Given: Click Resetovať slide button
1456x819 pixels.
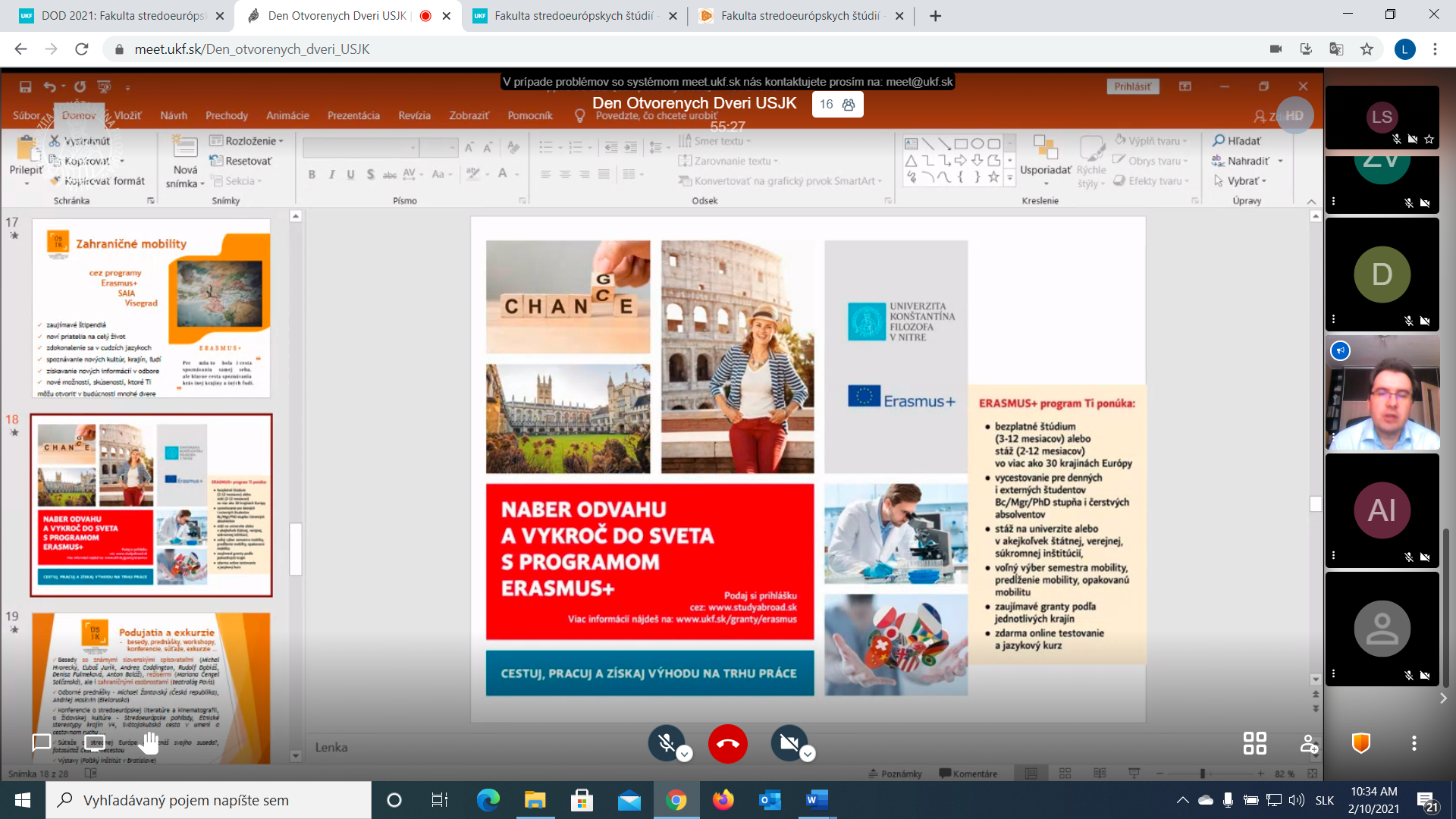Looking at the screenshot, I should (x=240, y=161).
